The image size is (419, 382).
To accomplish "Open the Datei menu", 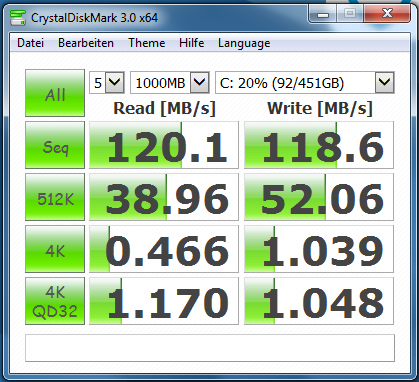I will point(30,43).
